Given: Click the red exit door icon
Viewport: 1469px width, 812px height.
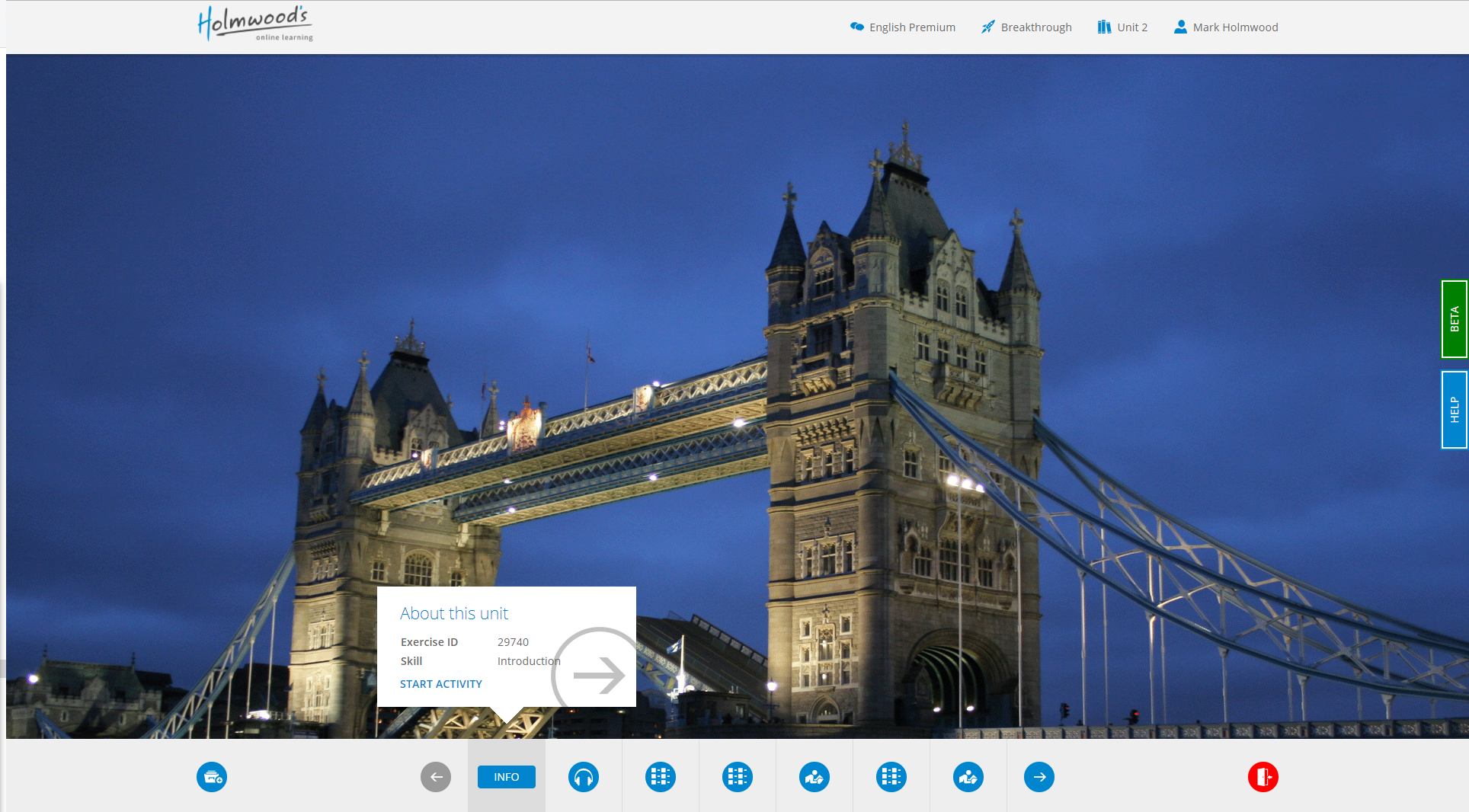Looking at the screenshot, I should [1263, 777].
